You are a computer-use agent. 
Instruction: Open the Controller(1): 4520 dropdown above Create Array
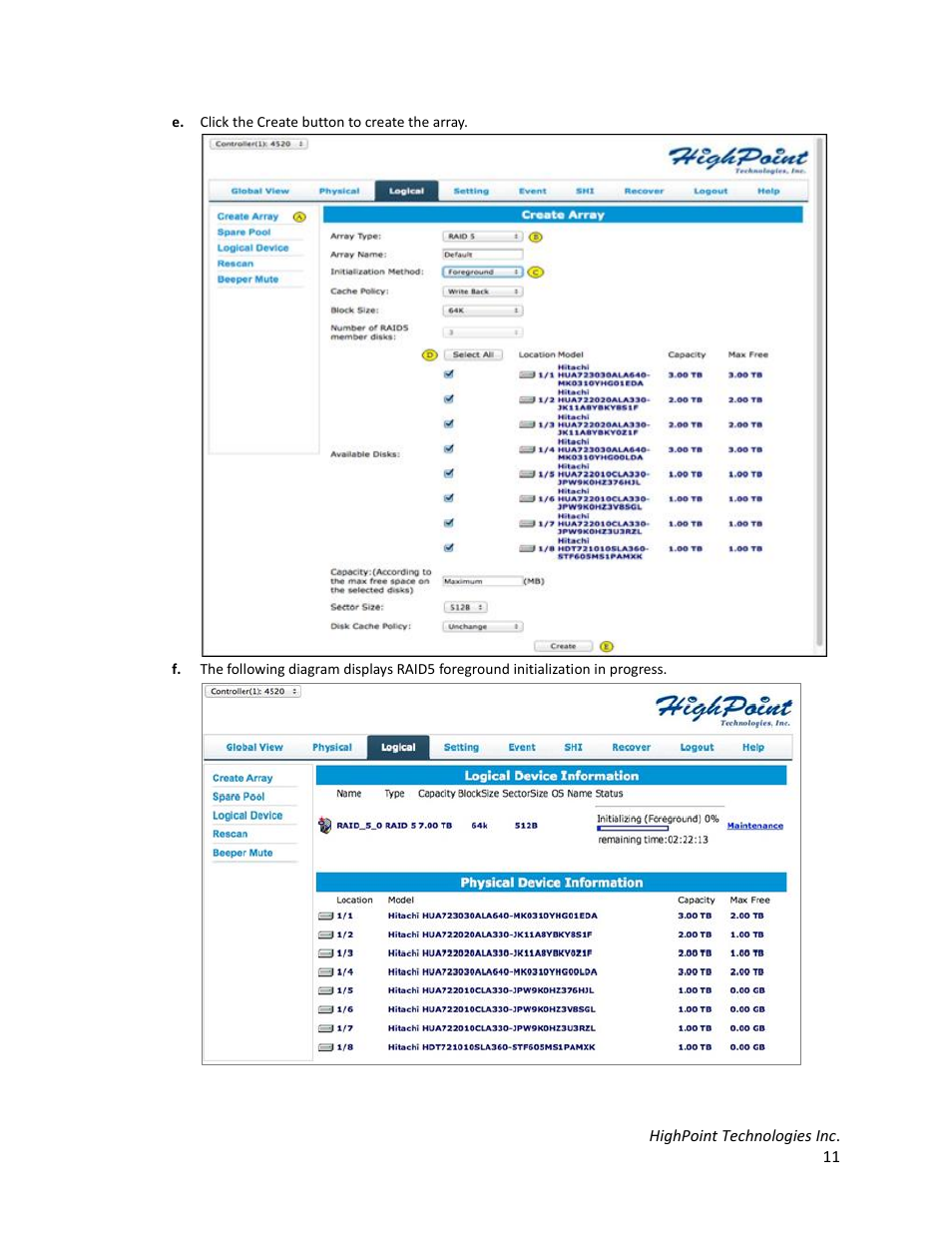258,144
